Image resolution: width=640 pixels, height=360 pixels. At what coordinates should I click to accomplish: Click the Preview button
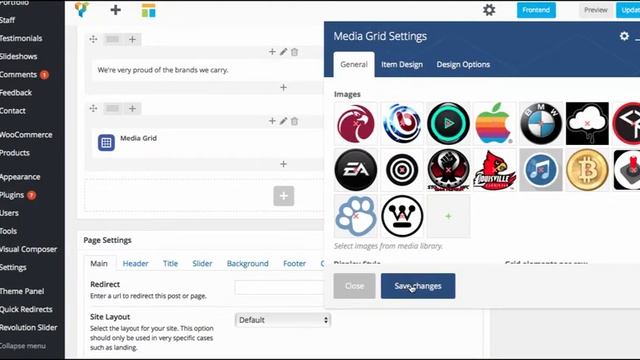(x=596, y=10)
